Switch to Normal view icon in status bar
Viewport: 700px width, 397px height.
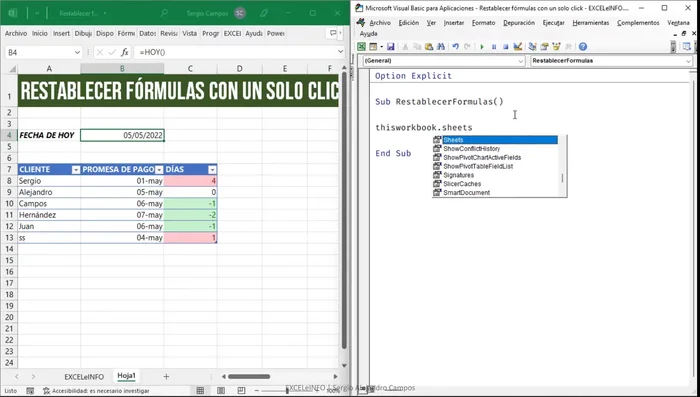click(200, 391)
